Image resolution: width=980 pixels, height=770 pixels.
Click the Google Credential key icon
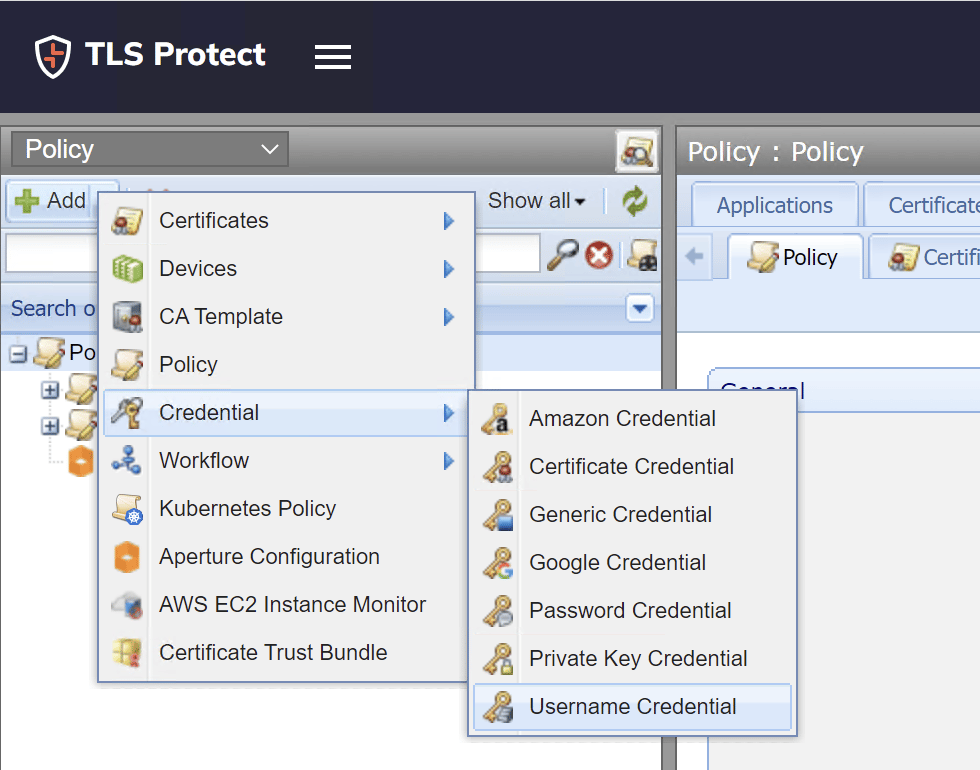coord(498,562)
